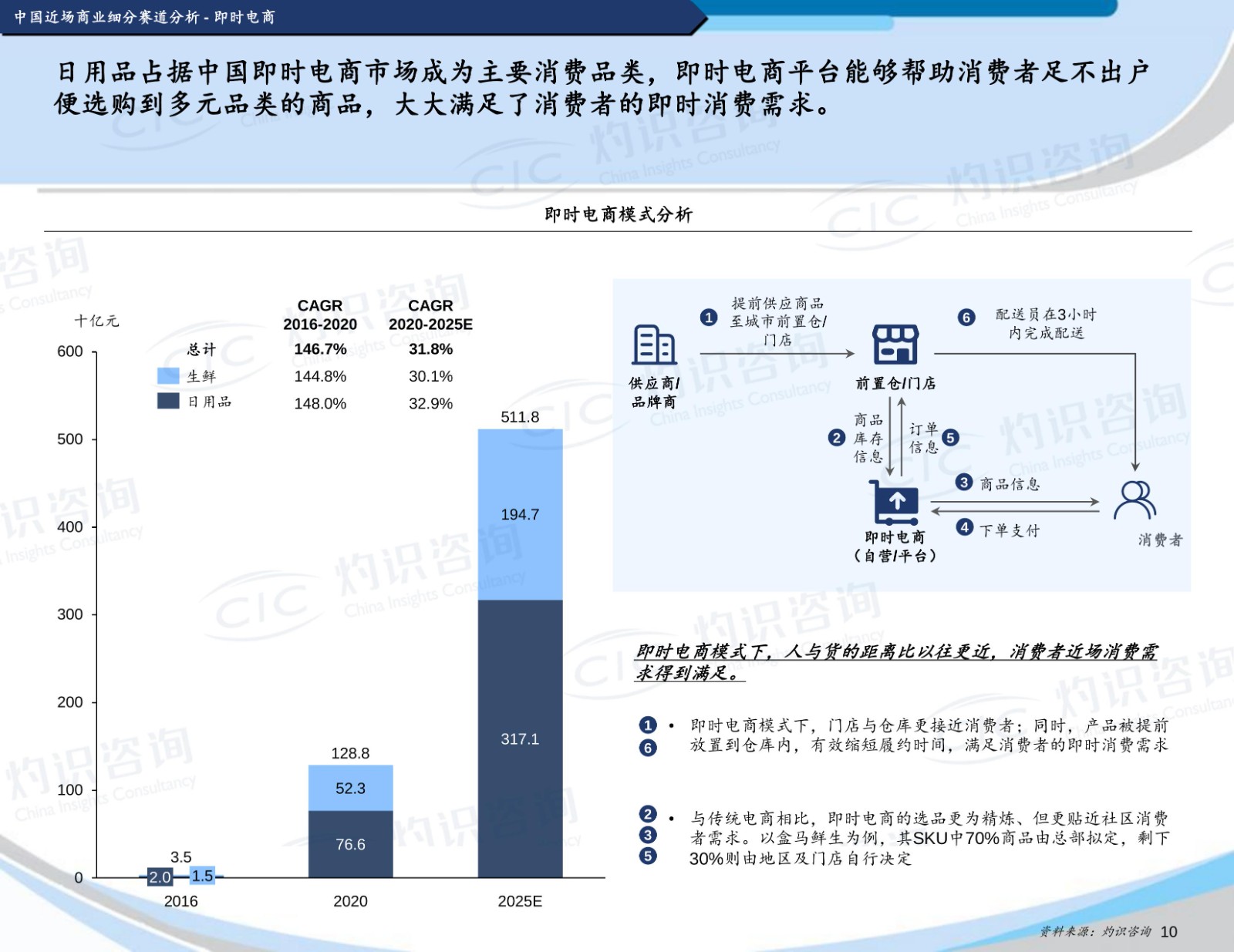
Task: Click step 4 circle beside 下单支付
Action: point(964,527)
